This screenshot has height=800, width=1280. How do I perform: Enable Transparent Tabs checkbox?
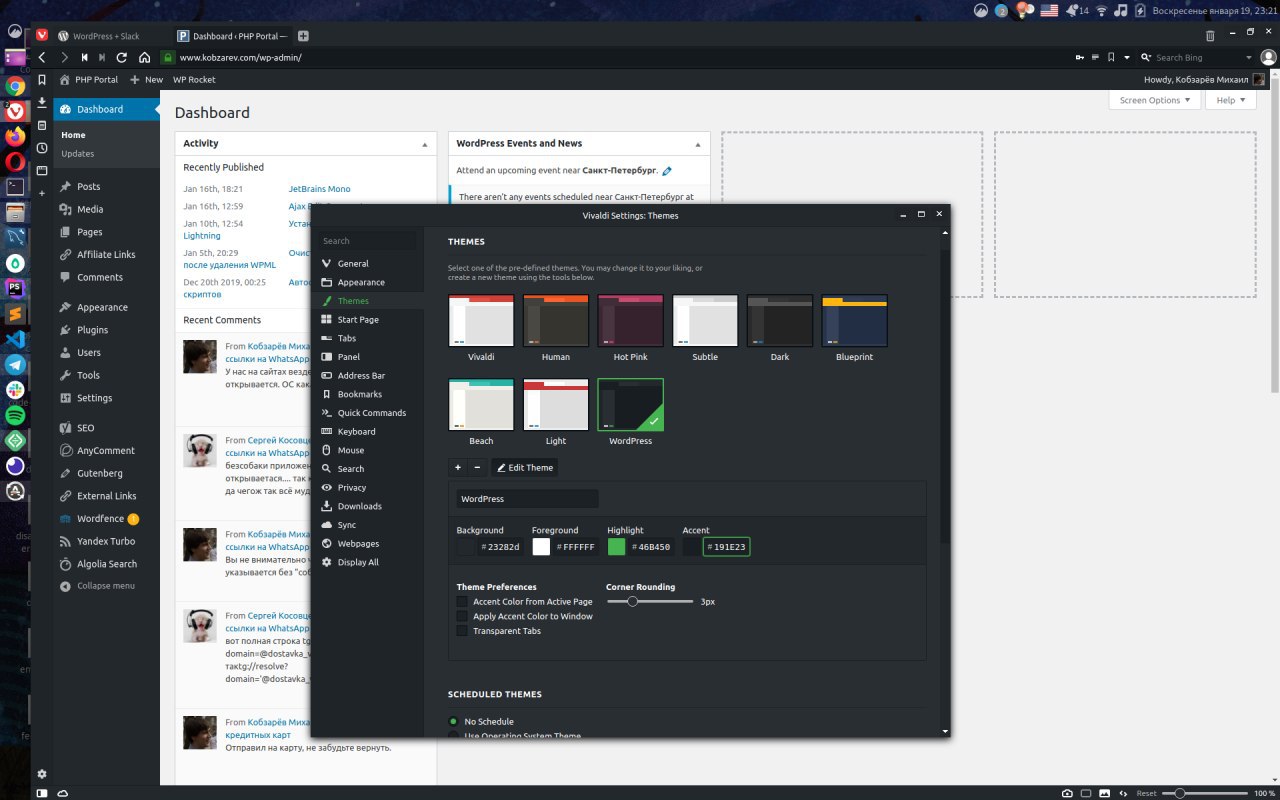point(462,631)
